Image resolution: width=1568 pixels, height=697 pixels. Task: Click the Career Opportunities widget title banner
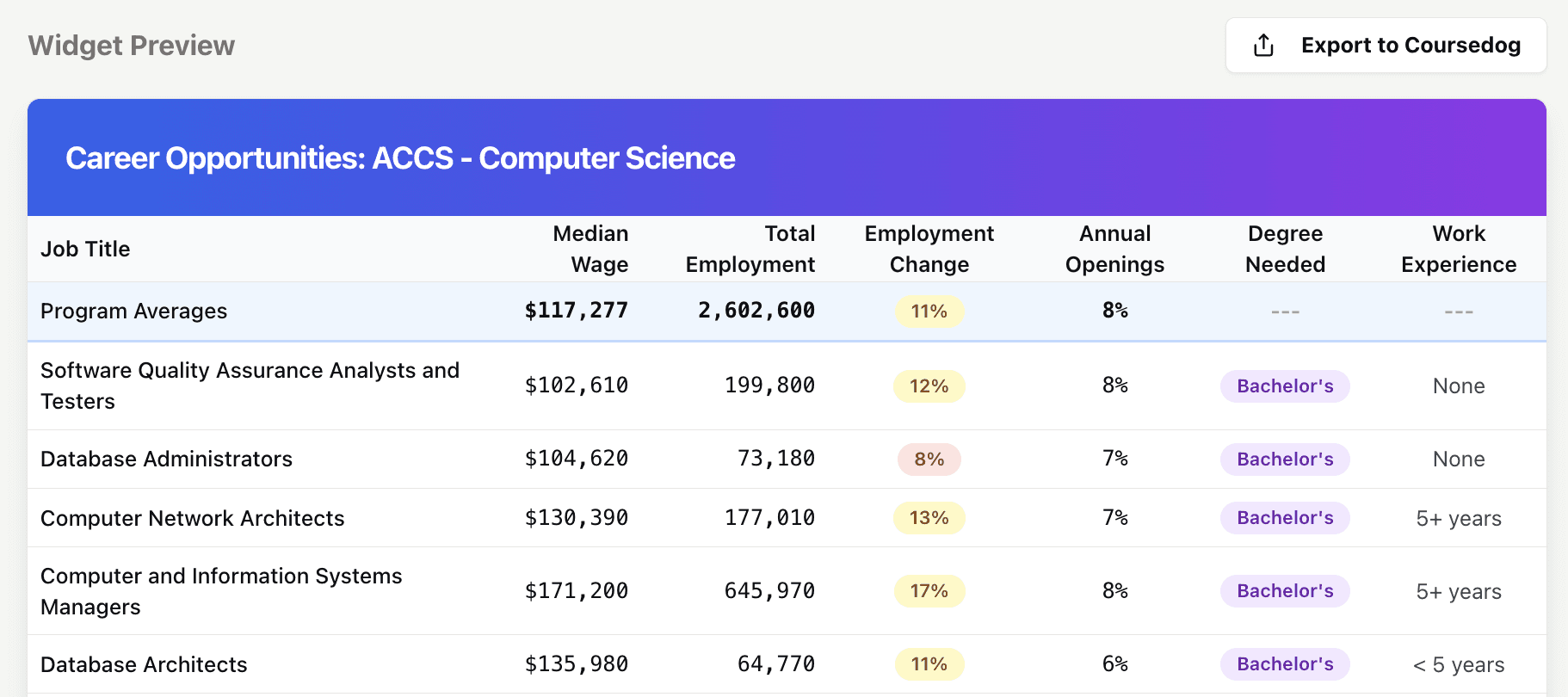click(400, 158)
